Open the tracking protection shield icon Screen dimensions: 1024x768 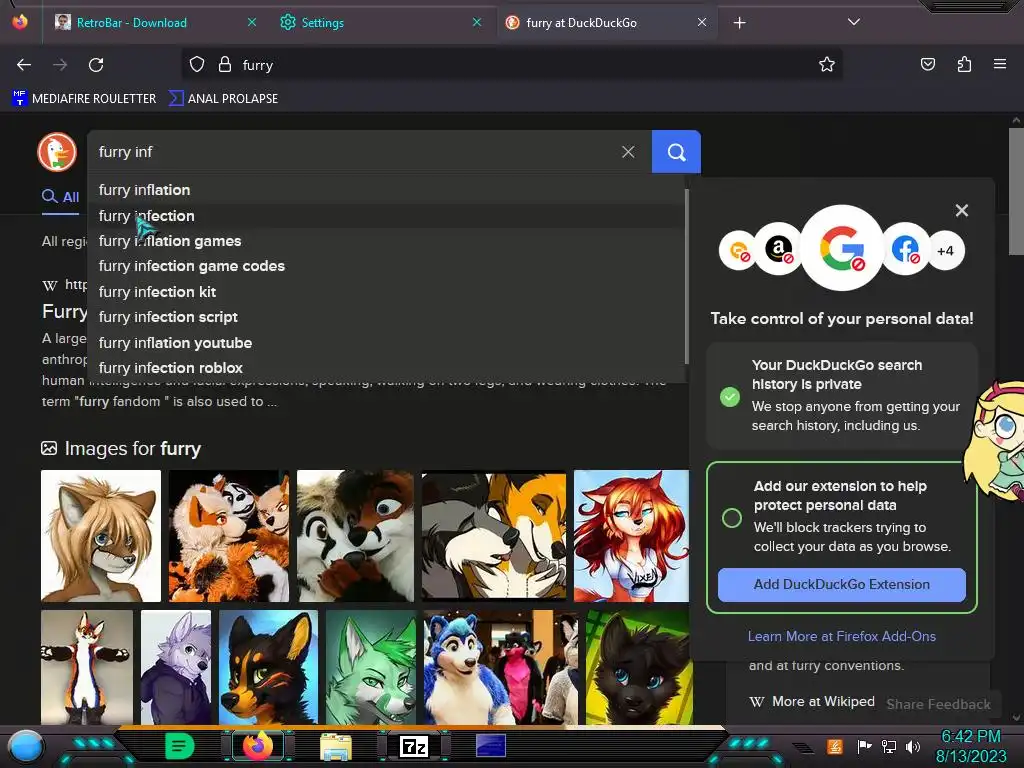click(x=197, y=64)
